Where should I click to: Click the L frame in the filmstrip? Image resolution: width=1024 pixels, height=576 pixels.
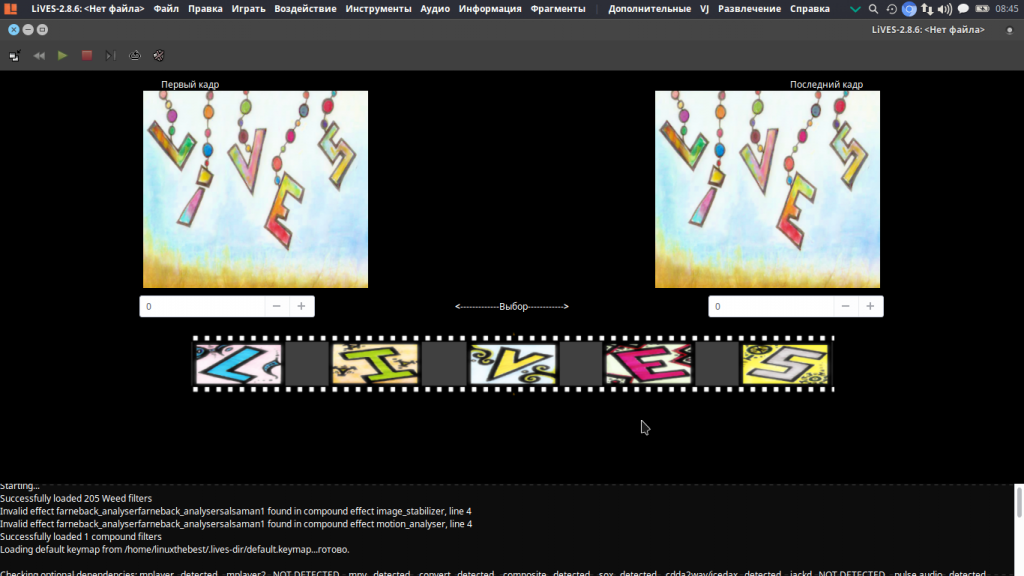238,364
